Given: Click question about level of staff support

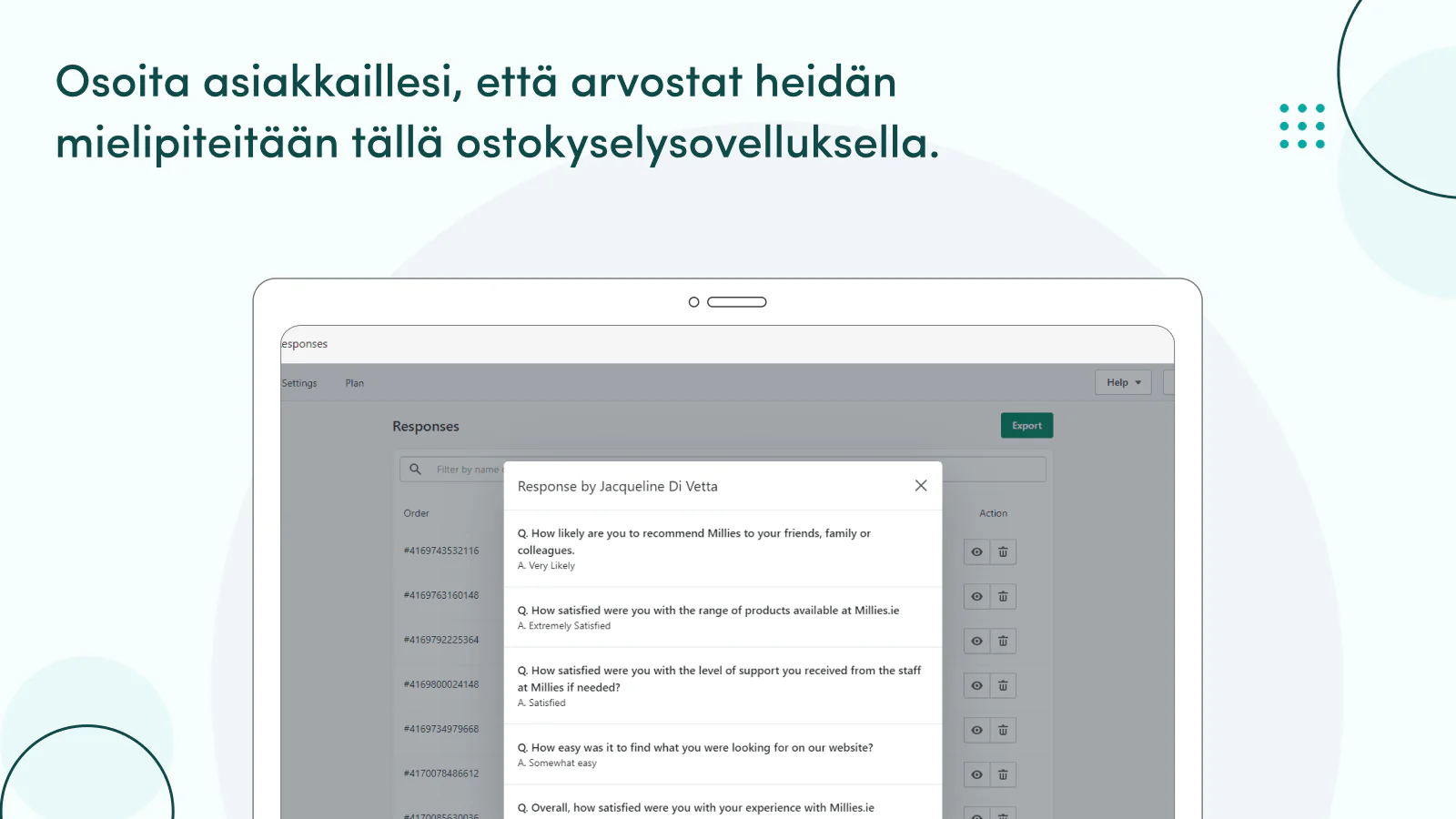Looking at the screenshot, I should pyautogui.click(x=719, y=679).
